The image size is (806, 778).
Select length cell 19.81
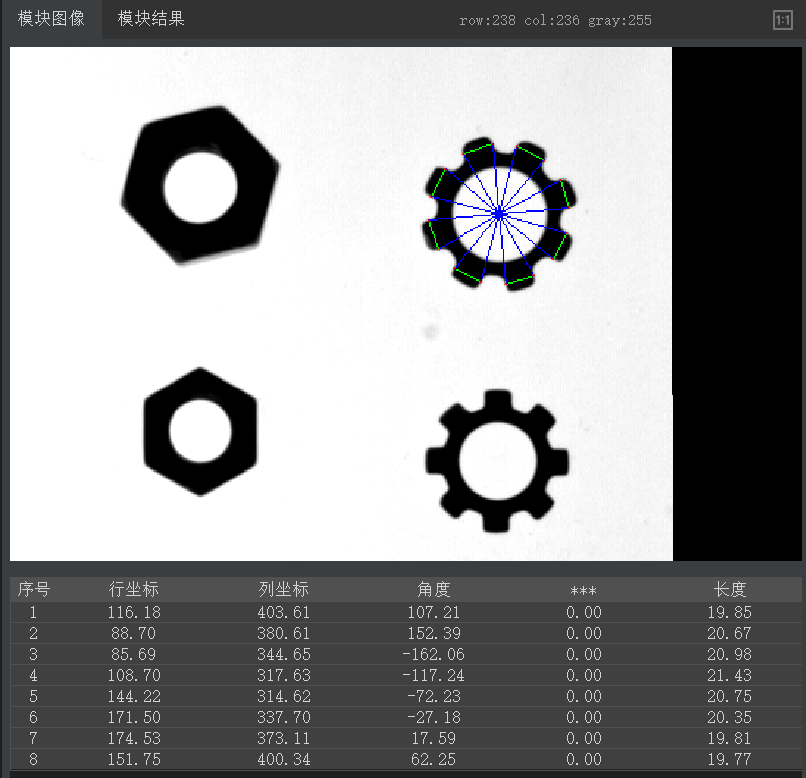[729, 738]
